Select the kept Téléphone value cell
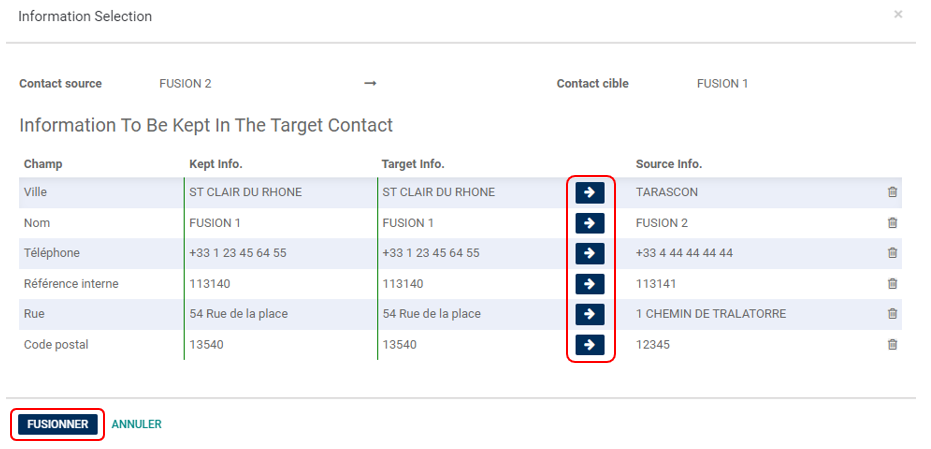The width and height of the screenshot is (931, 449). (x=238, y=253)
